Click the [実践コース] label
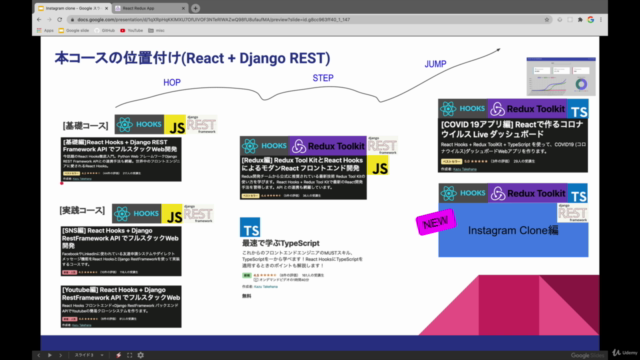 coord(82,211)
